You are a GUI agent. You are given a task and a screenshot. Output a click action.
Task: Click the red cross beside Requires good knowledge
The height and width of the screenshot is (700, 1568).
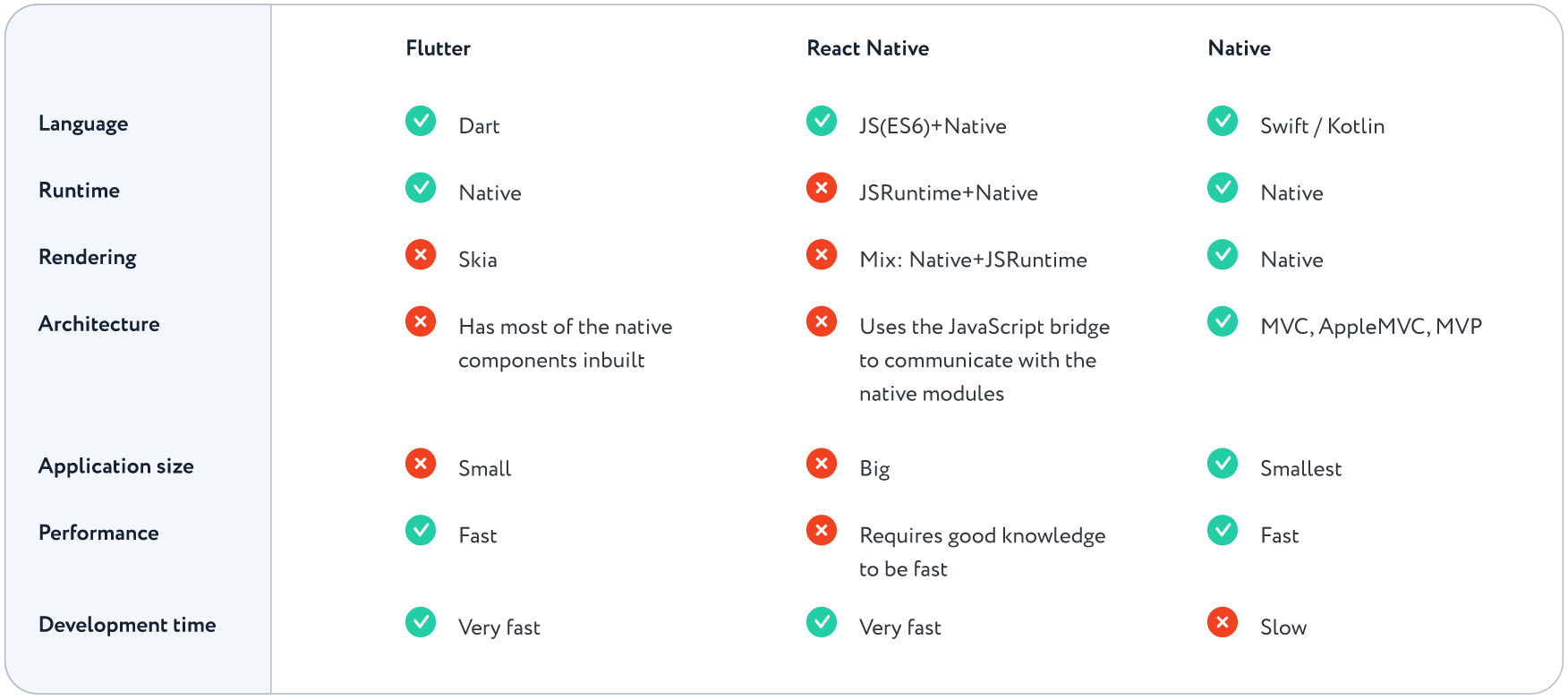click(x=821, y=531)
